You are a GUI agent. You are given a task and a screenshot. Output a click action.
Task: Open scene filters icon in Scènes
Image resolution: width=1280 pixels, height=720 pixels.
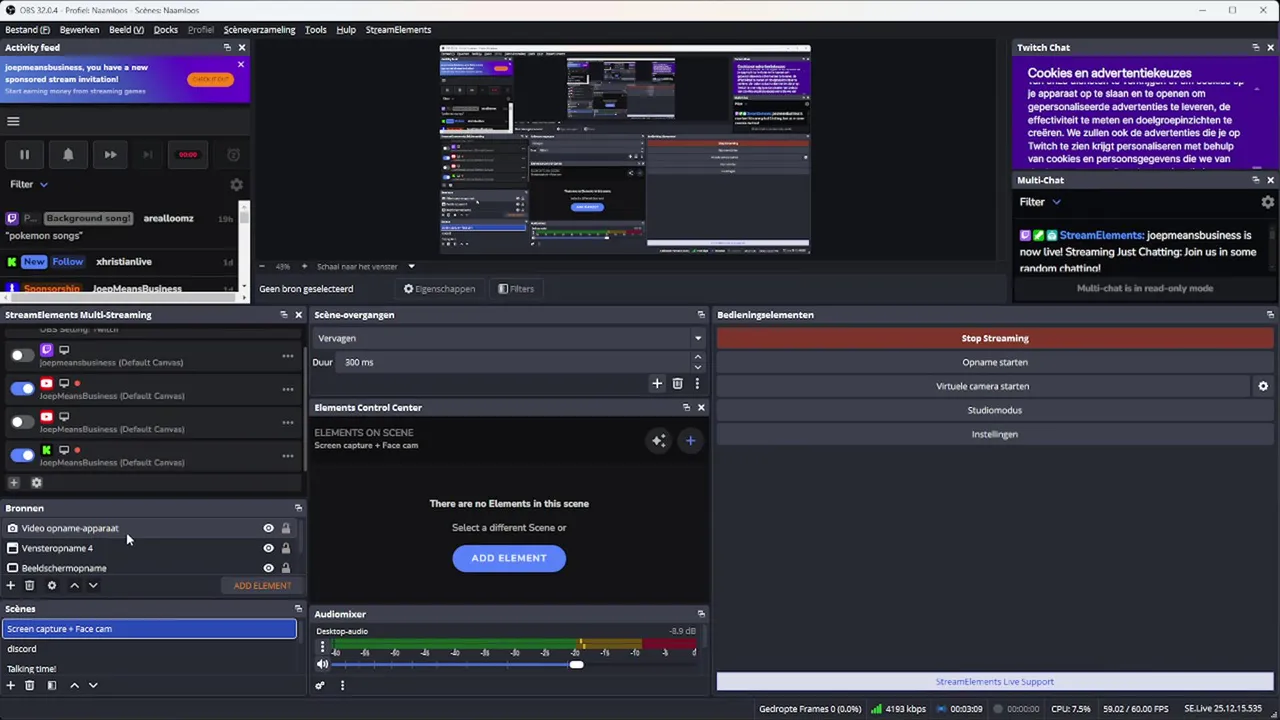(52, 686)
